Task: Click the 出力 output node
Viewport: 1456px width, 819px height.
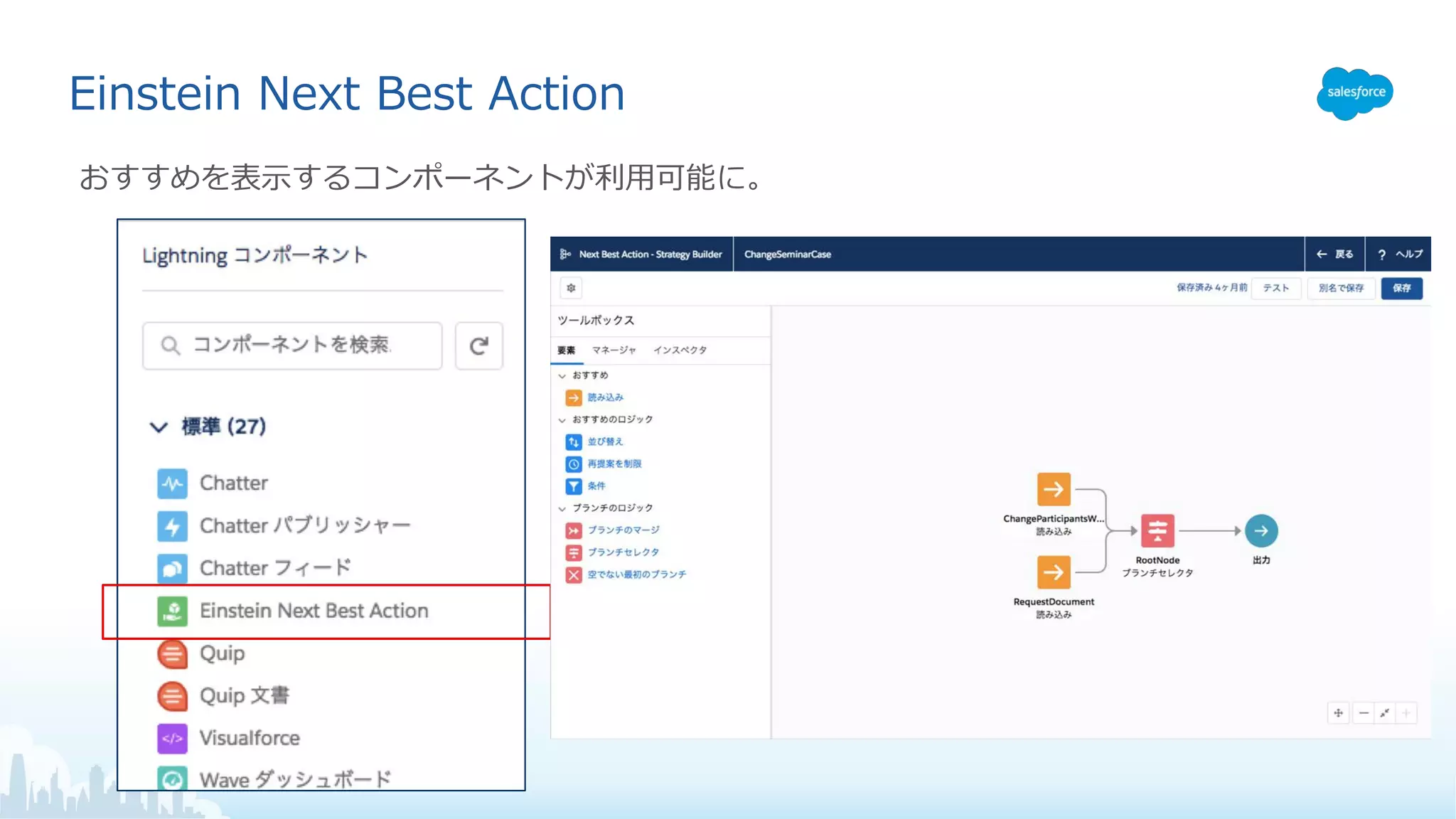Action: tap(1261, 531)
